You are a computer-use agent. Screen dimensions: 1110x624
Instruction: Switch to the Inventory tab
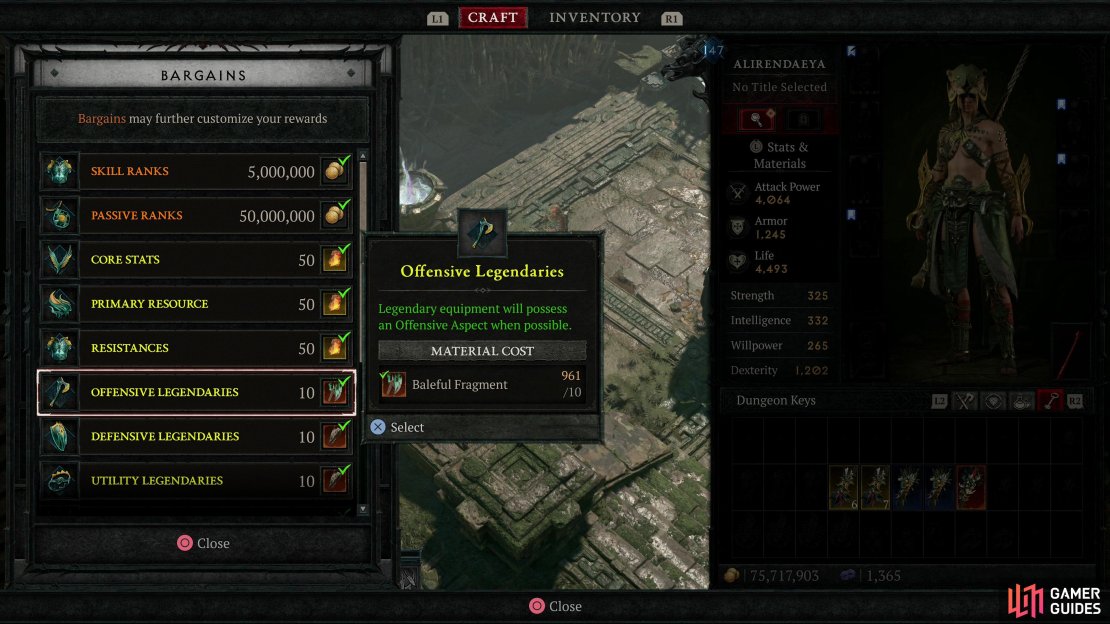pyautogui.click(x=595, y=18)
